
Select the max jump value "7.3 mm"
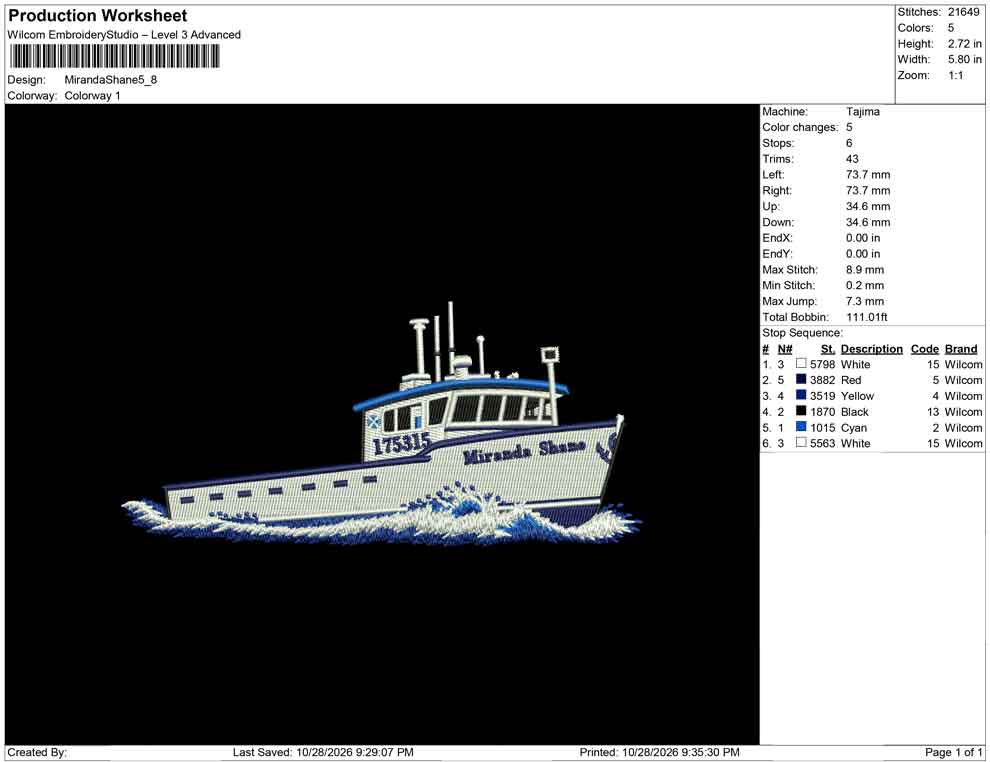click(x=865, y=301)
